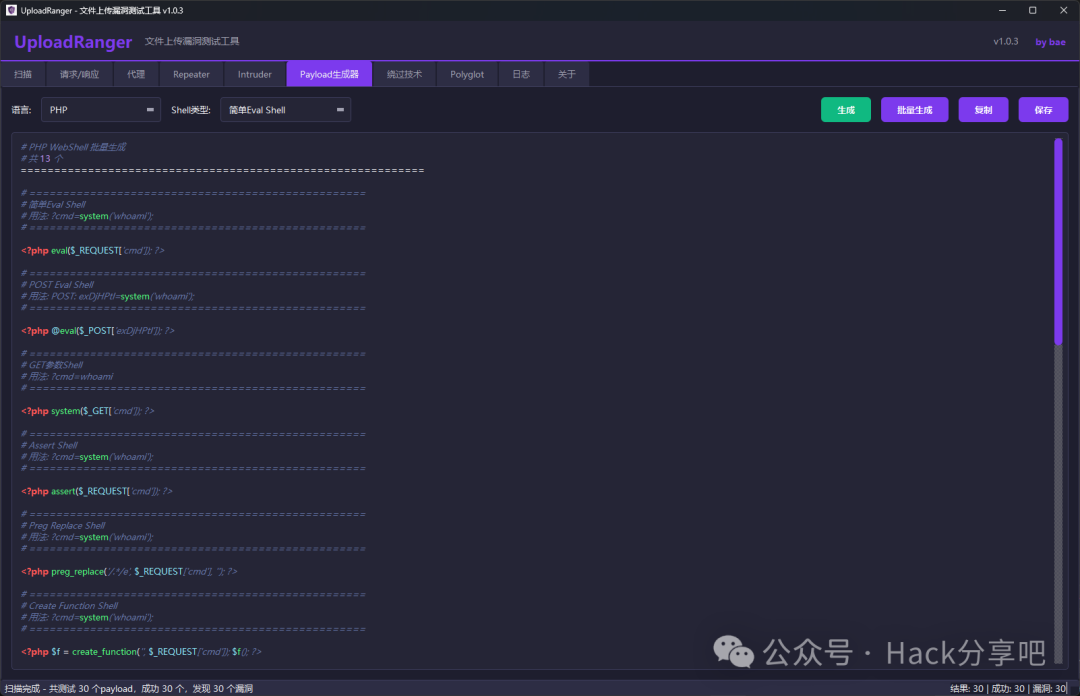Open the 日志 tab
1080x696 pixels.
(521, 74)
